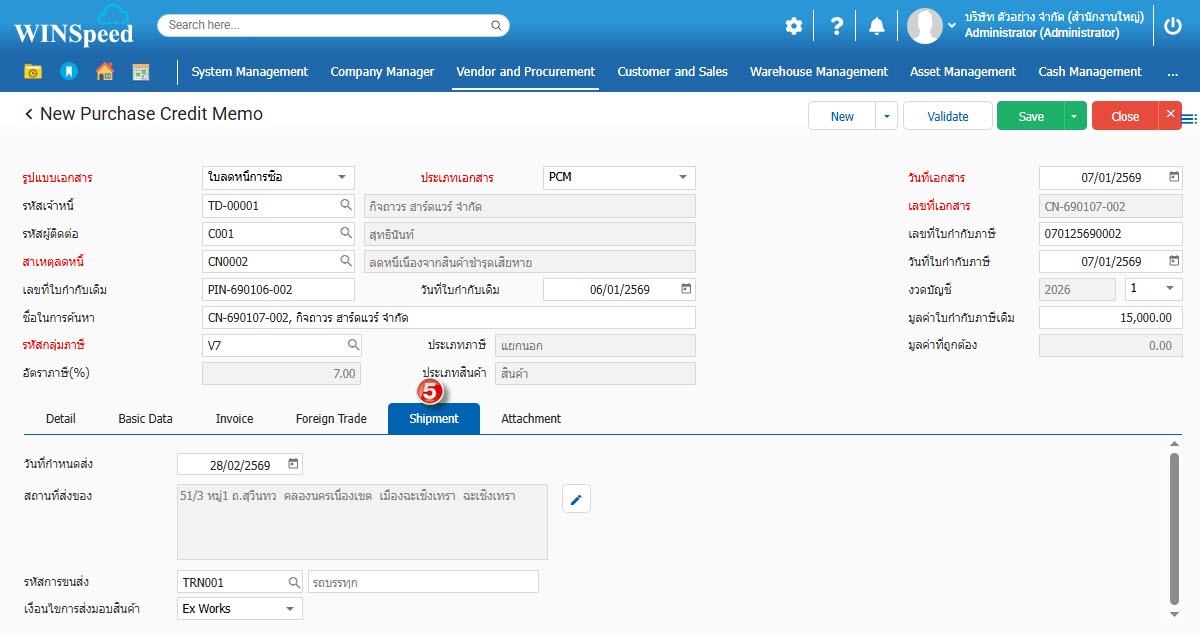Go back using the arrow beside title
Viewport: 1200px width, 635px height.
point(29,115)
